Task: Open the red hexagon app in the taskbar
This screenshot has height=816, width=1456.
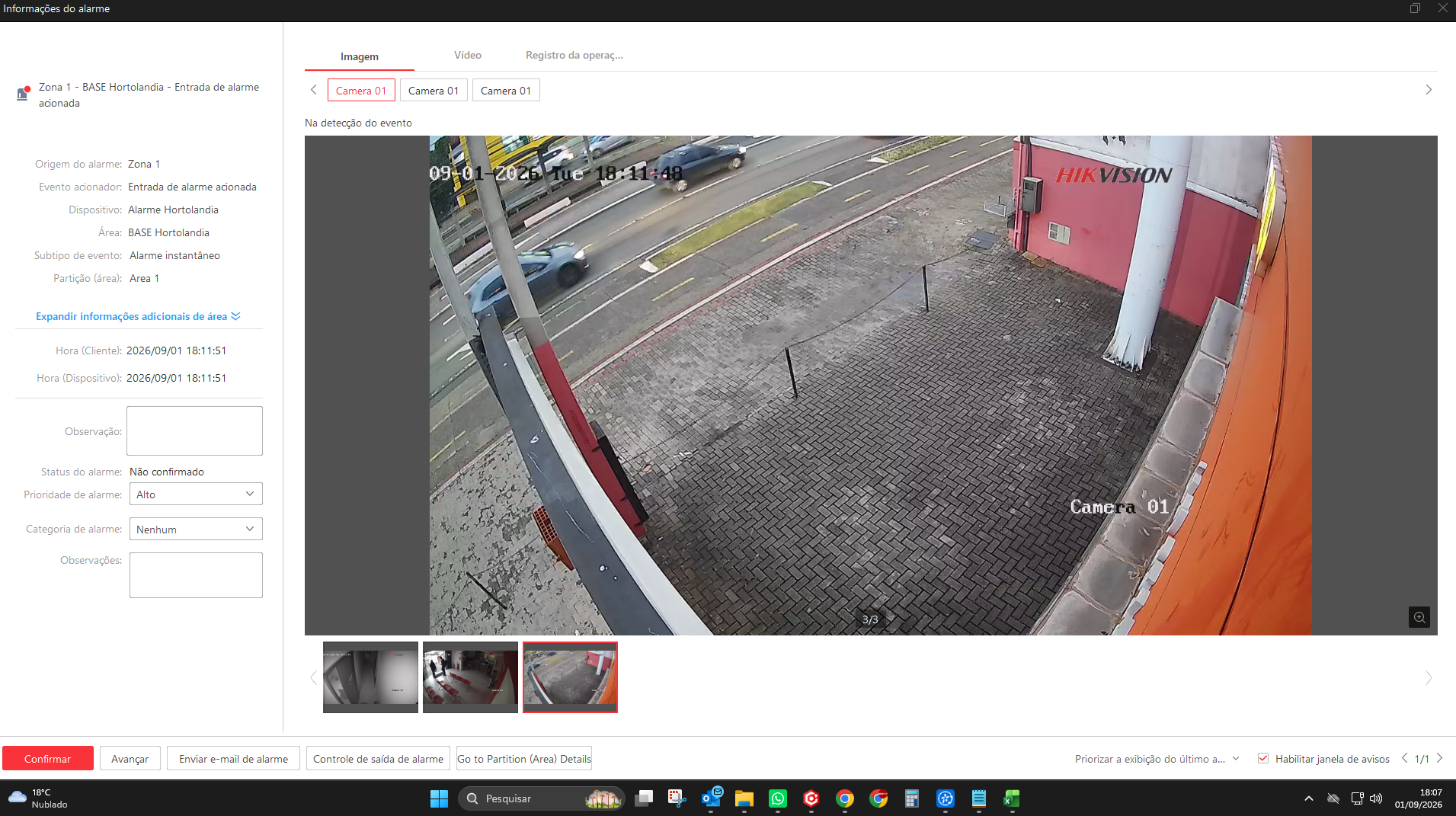Action: click(x=811, y=798)
